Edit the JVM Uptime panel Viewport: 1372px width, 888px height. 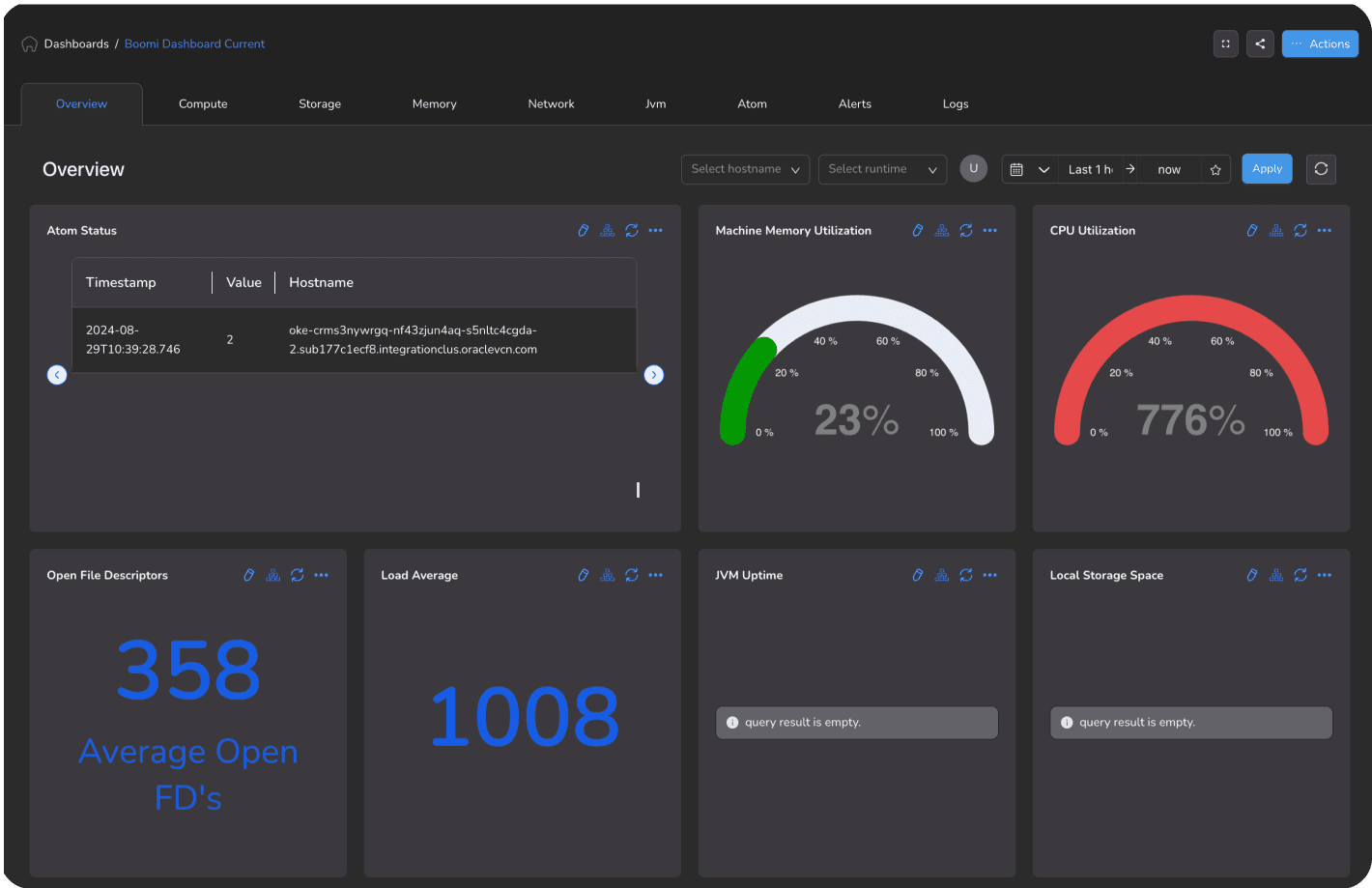point(918,575)
